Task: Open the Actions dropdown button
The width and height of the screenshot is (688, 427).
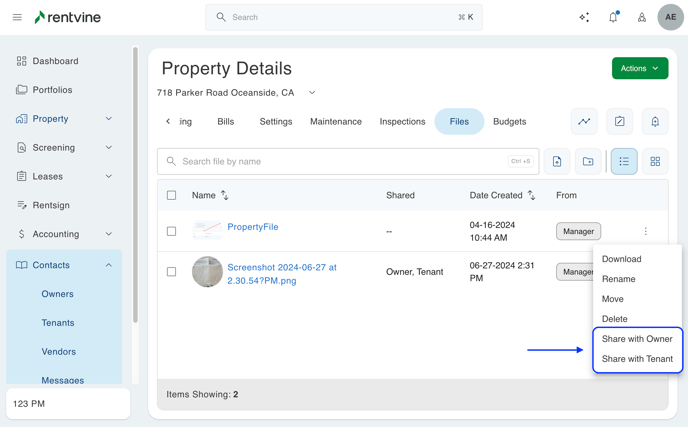Action: click(640, 68)
